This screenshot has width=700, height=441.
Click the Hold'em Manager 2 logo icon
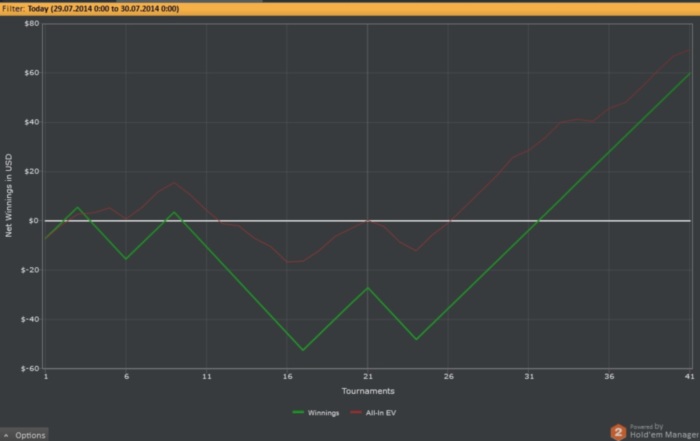click(618, 432)
